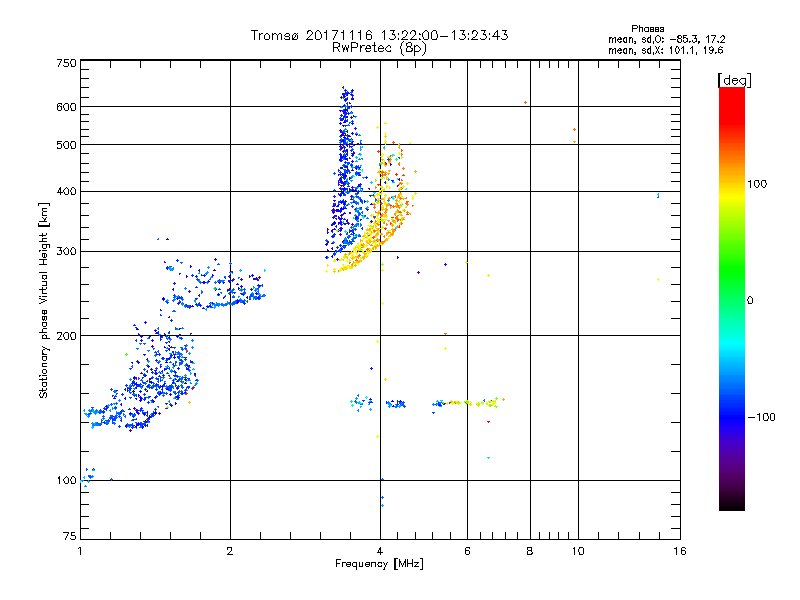
Task: Click the y-axis tick label "750"
Action: click(x=66, y=63)
